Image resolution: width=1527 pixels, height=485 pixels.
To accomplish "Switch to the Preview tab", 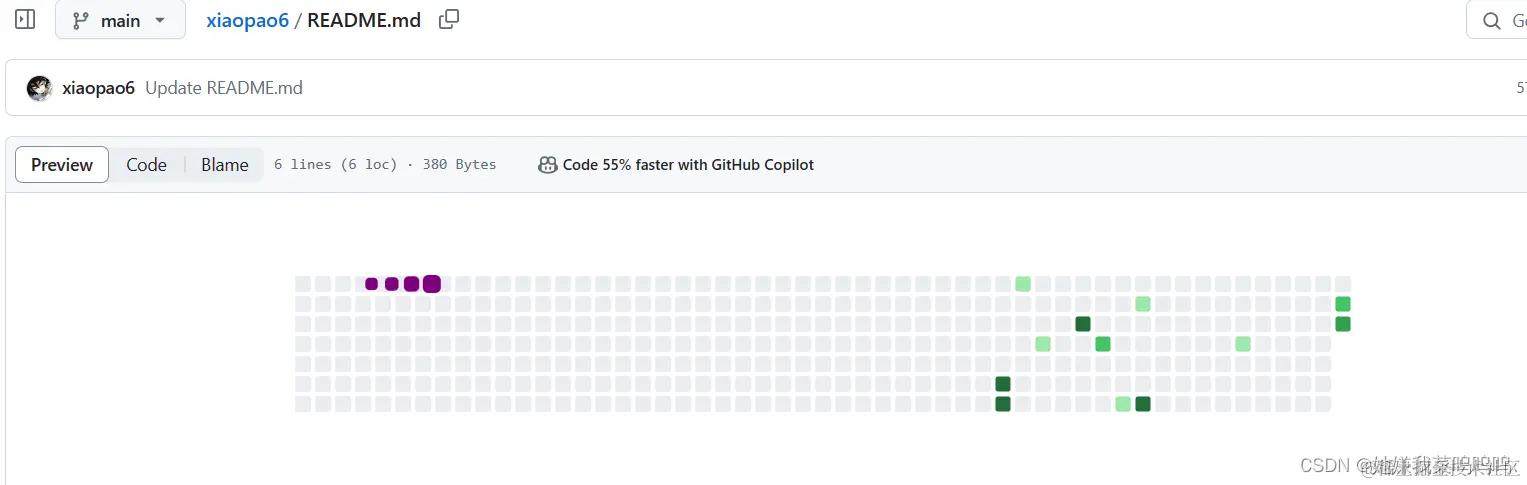I will 62,165.
